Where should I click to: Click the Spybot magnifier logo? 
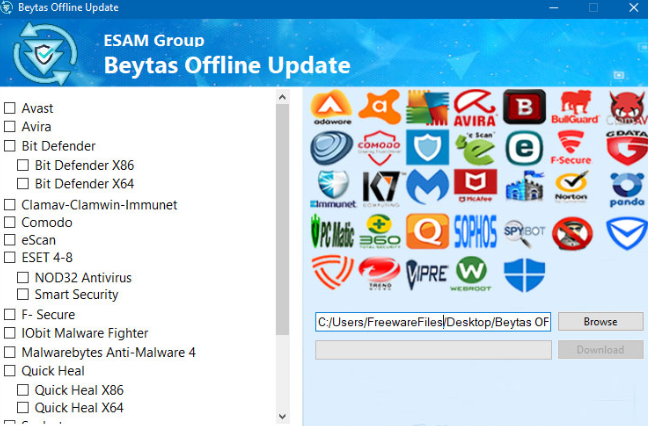click(x=524, y=233)
